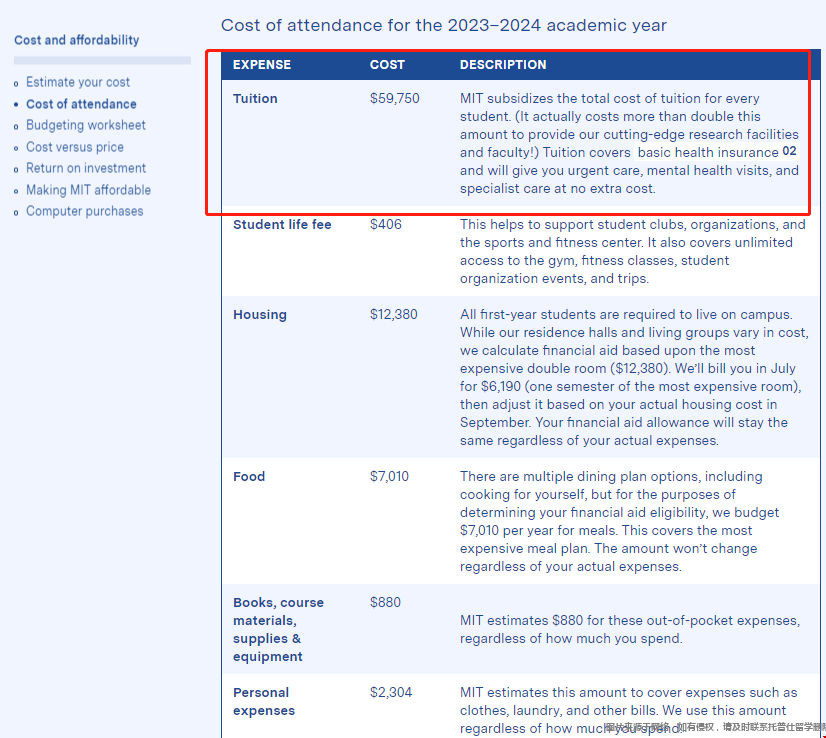
Task: Click the student life fee description
Action: (633, 251)
